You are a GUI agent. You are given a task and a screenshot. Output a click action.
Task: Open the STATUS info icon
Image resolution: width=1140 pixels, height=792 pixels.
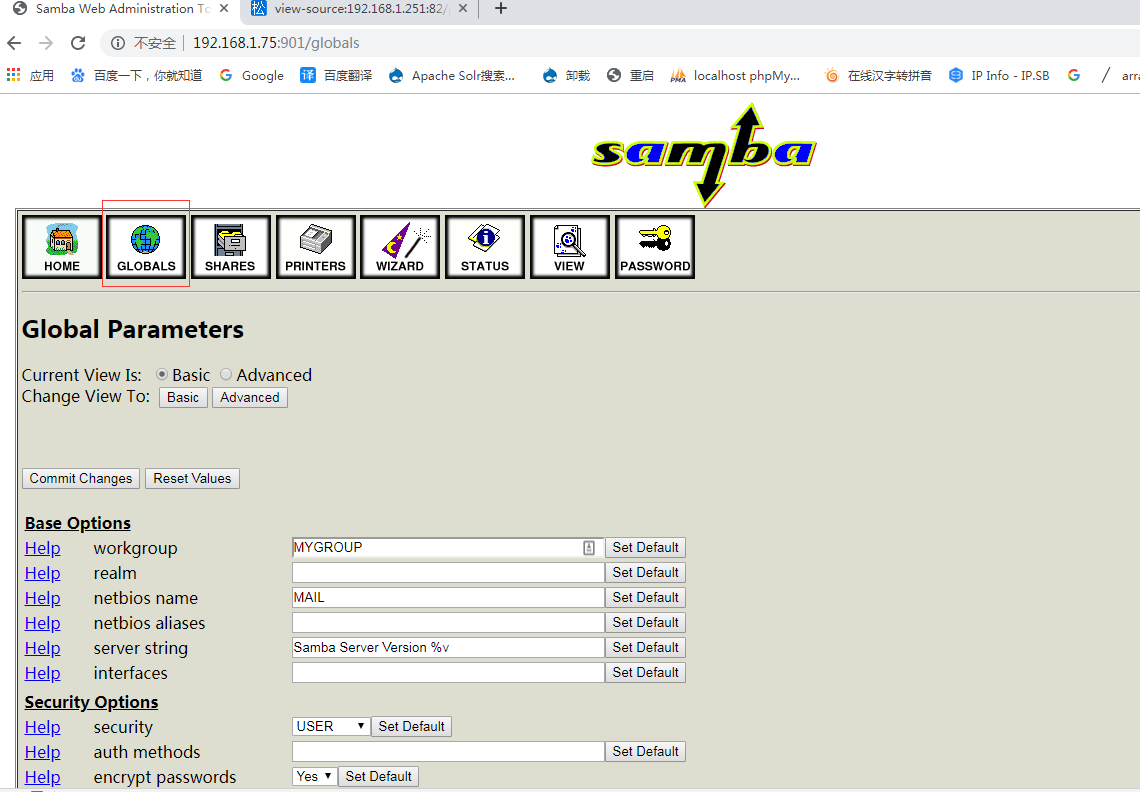click(485, 247)
